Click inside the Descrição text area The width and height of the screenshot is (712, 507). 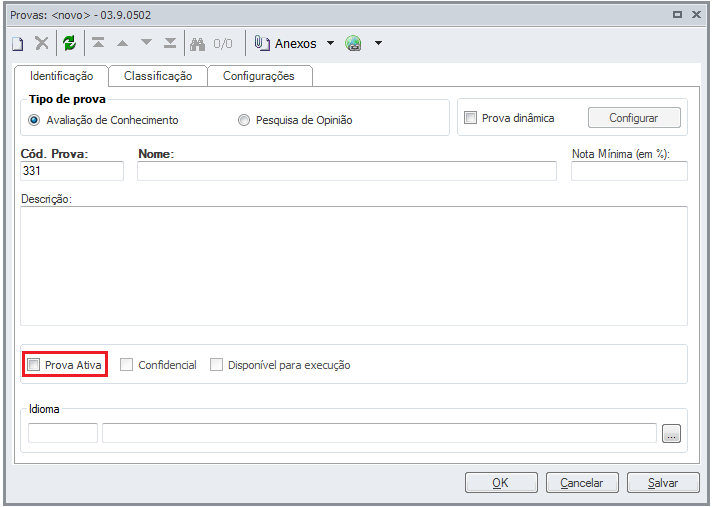click(x=354, y=266)
